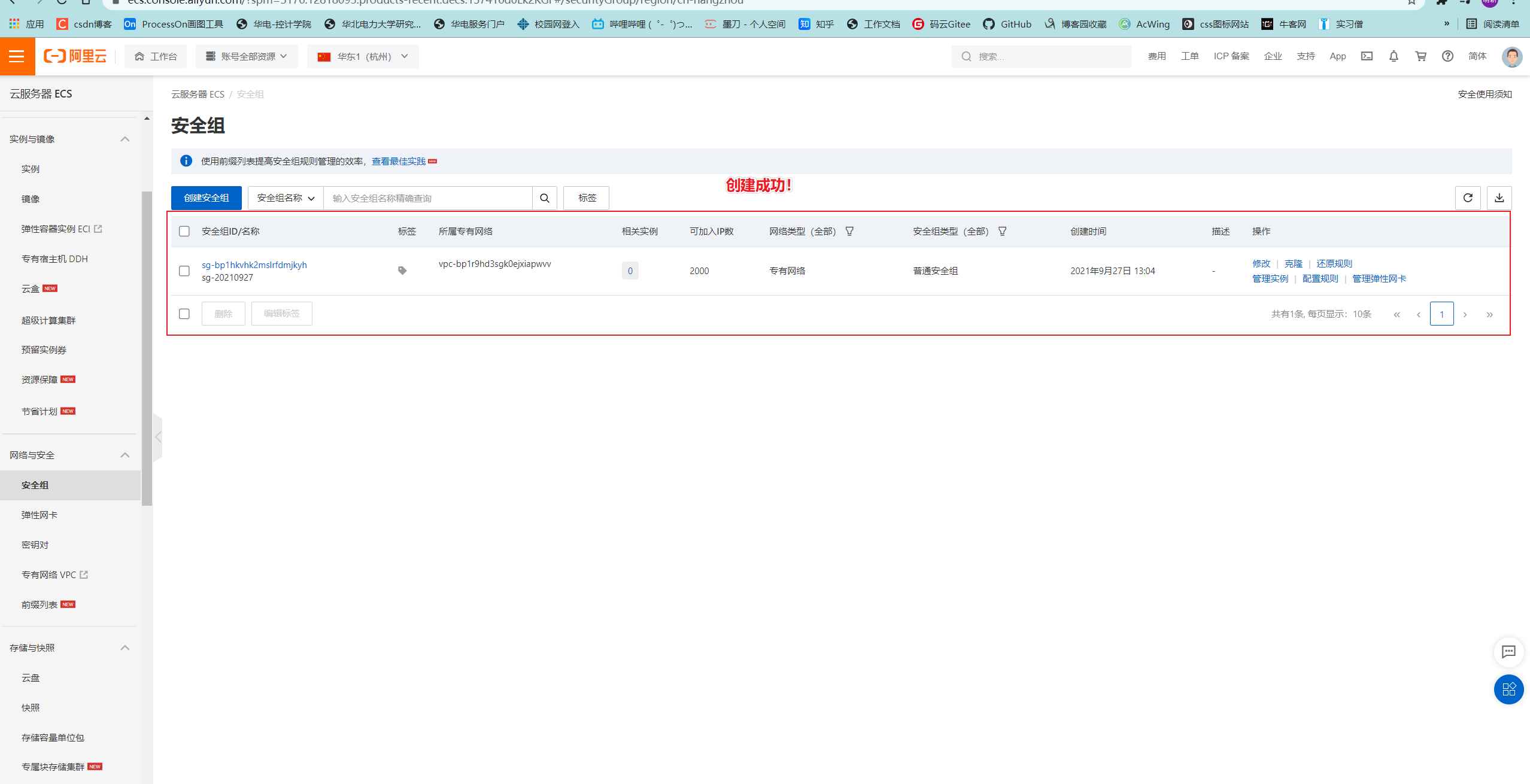Click the 创建安全组 button
Viewport: 1530px width, 784px height.
[206, 198]
